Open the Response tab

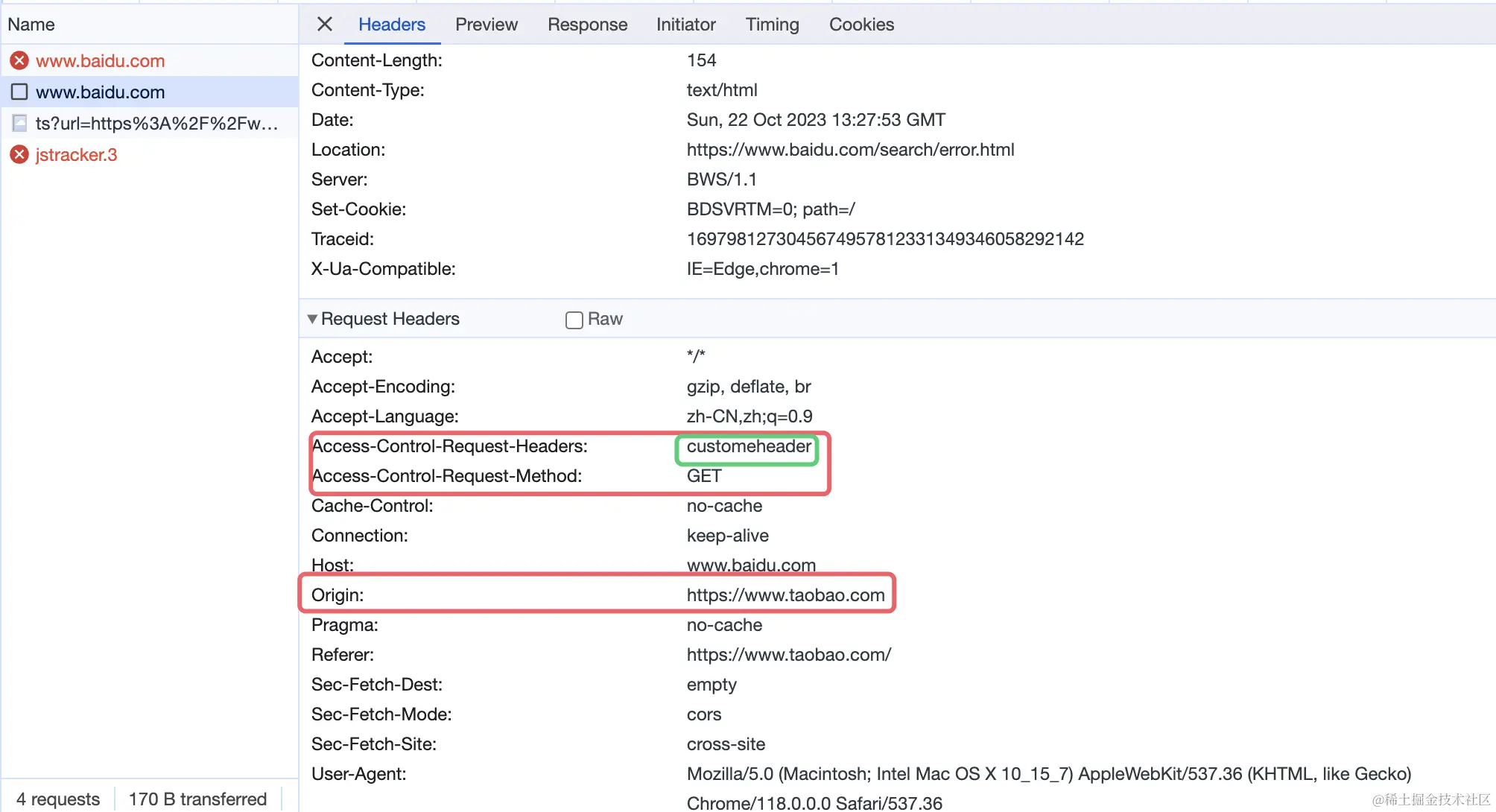click(587, 25)
